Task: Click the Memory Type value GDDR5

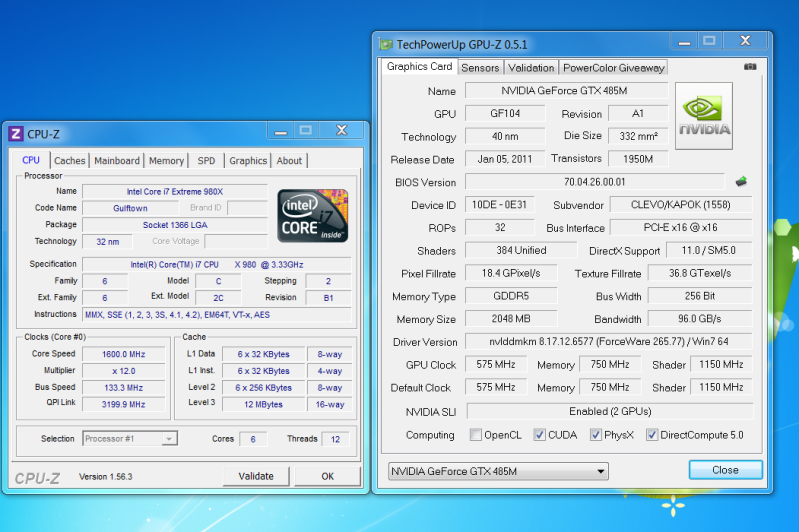Action: point(511,296)
